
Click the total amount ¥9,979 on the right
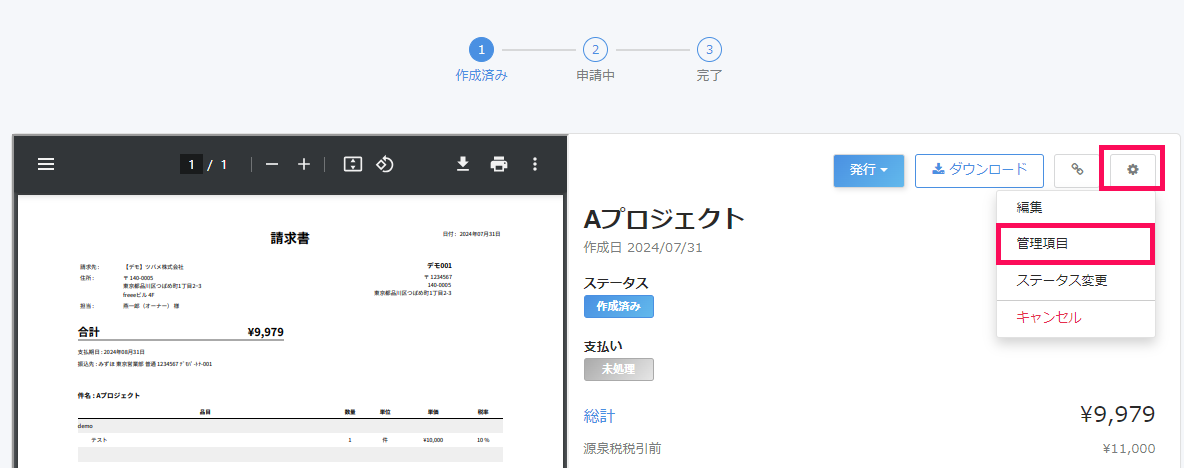coord(1117,414)
